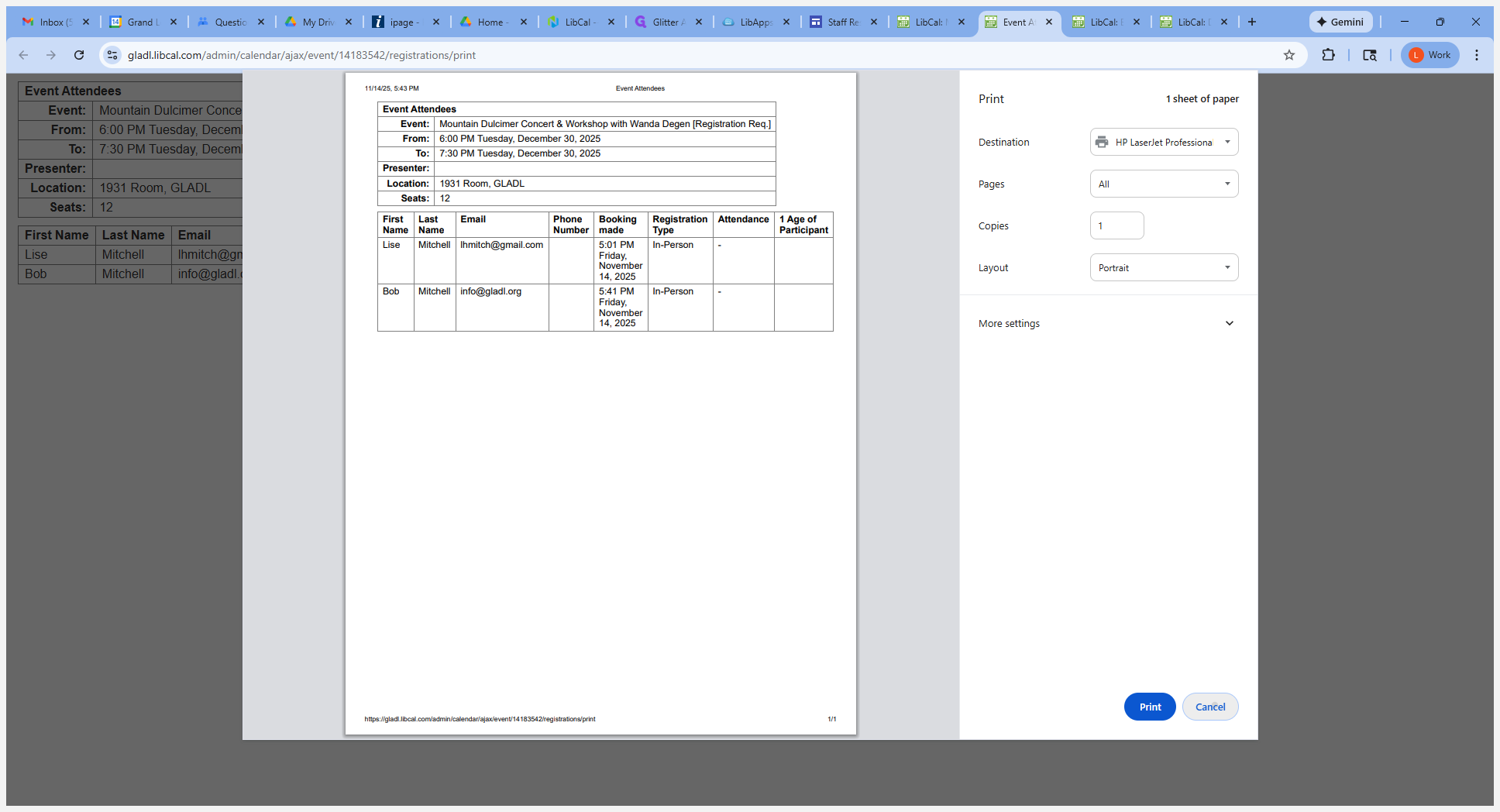Click the Copies number field

pyautogui.click(x=1116, y=225)
